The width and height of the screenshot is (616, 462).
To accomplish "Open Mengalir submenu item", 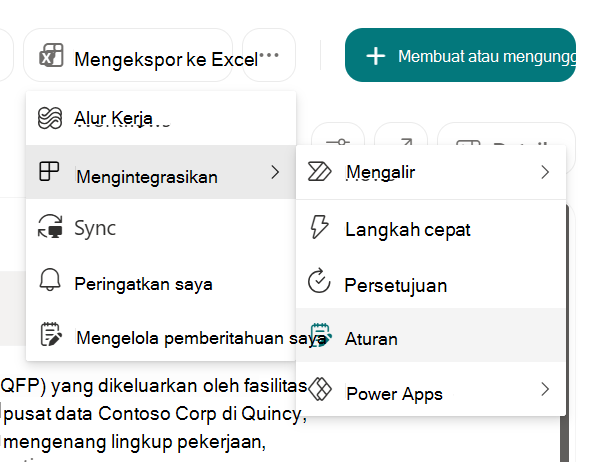I will tap(431, 172).
